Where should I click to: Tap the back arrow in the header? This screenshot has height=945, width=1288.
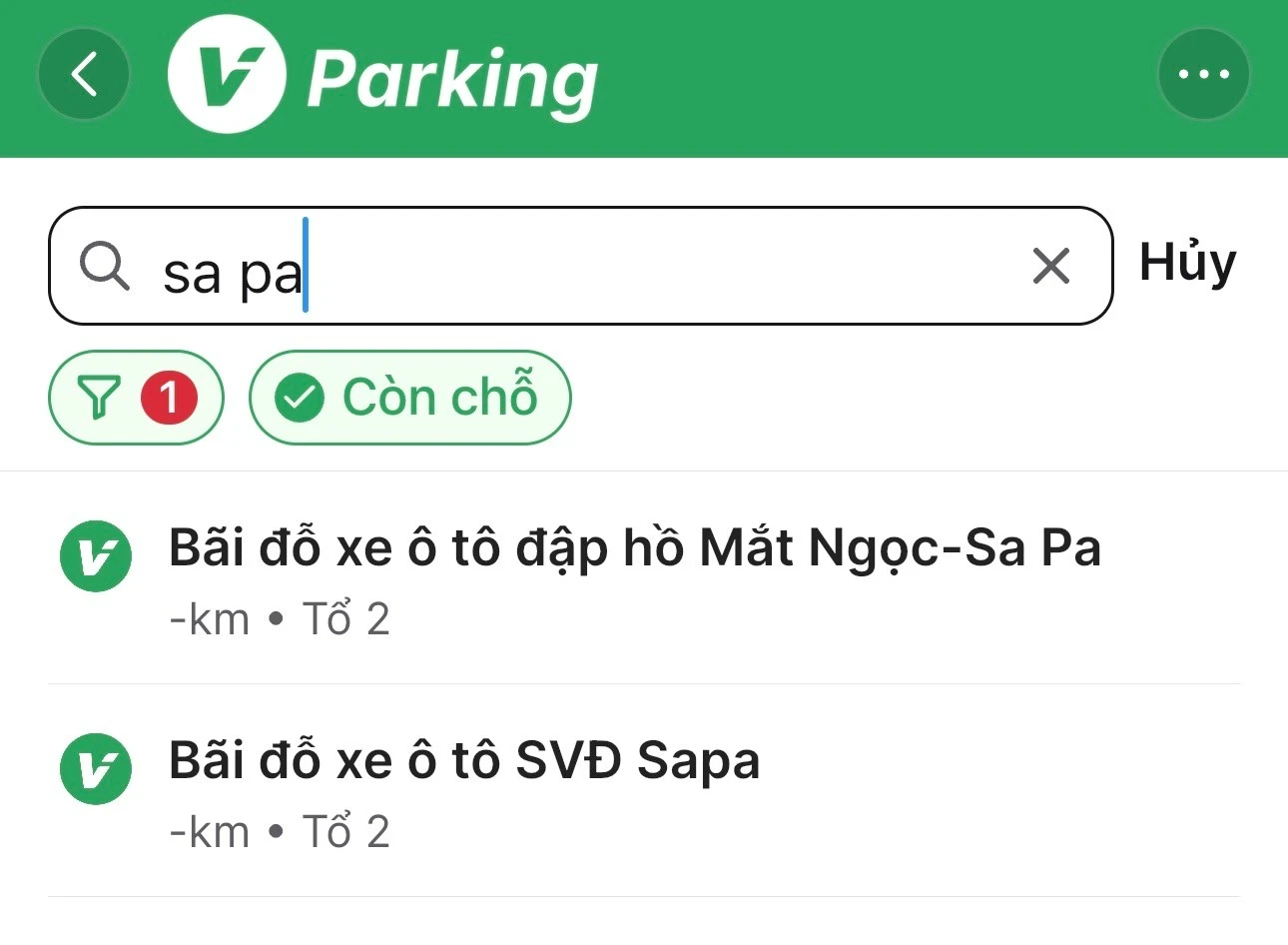click(84, 75)
